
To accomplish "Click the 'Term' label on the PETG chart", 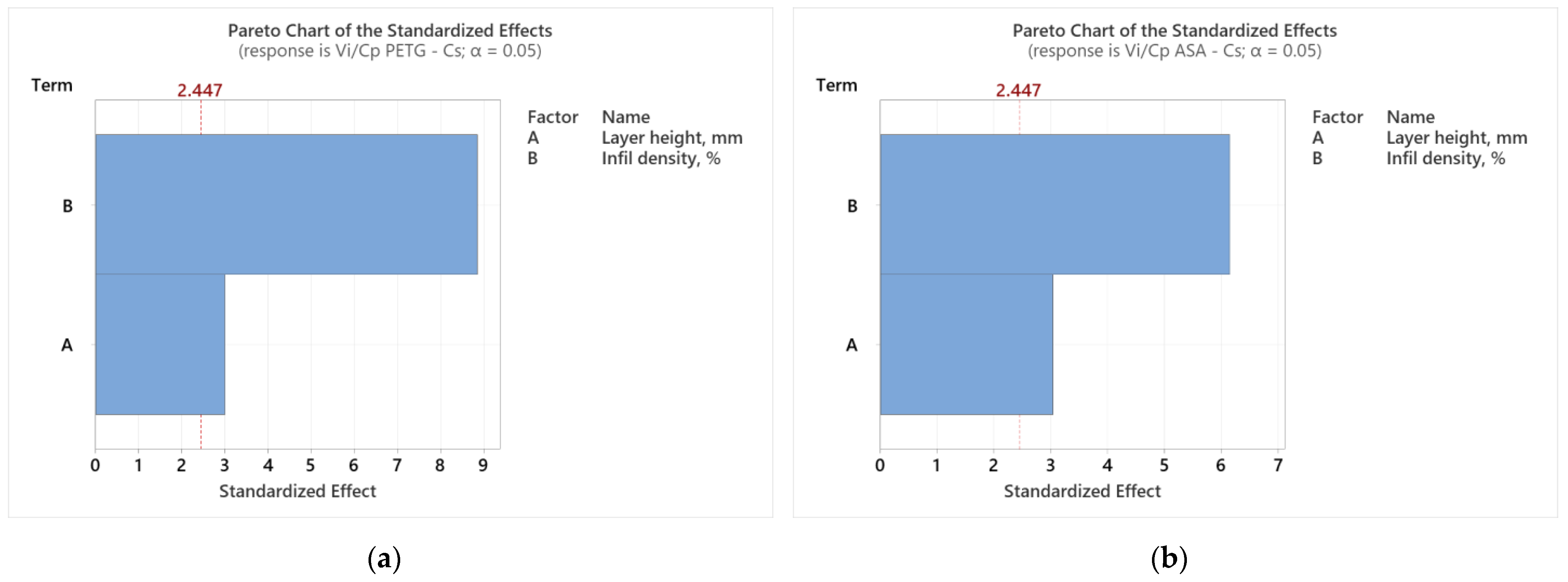I will pos(52,85).
